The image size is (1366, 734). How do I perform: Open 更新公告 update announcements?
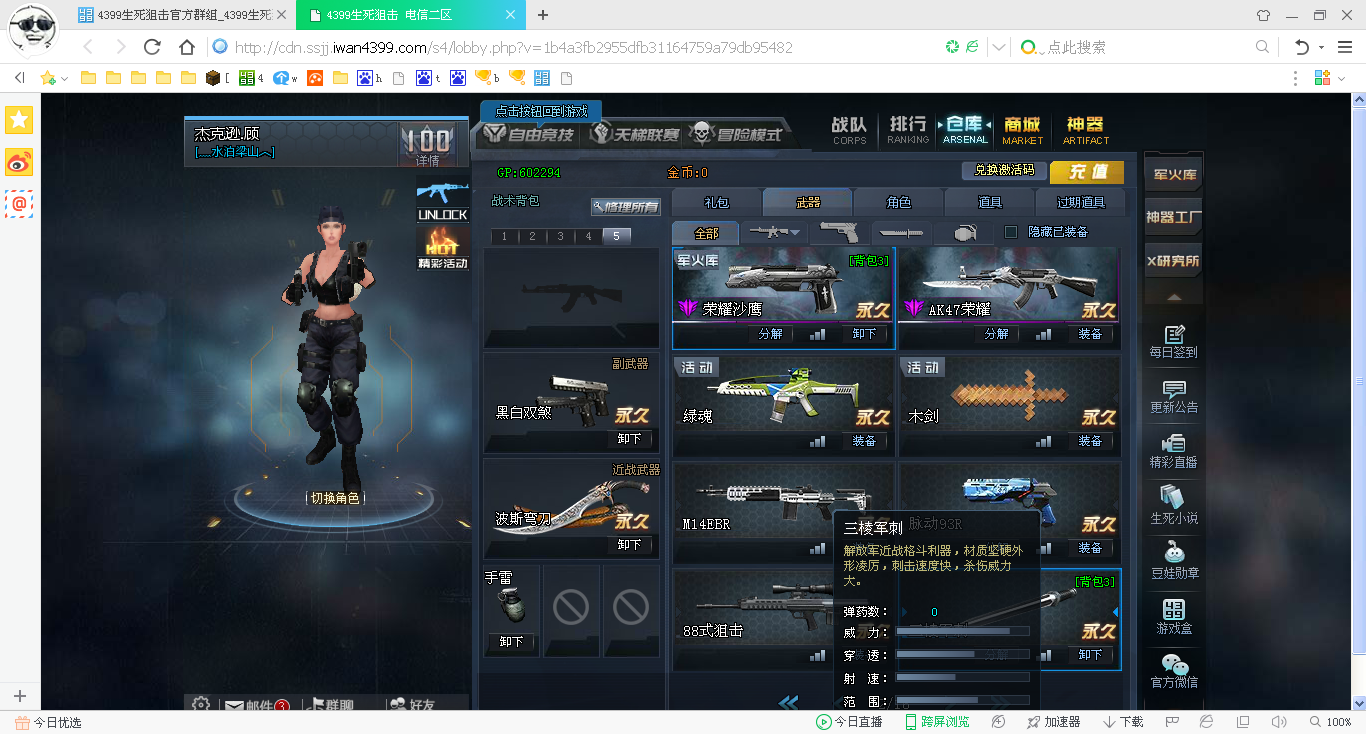click(x=1173, y=396)
